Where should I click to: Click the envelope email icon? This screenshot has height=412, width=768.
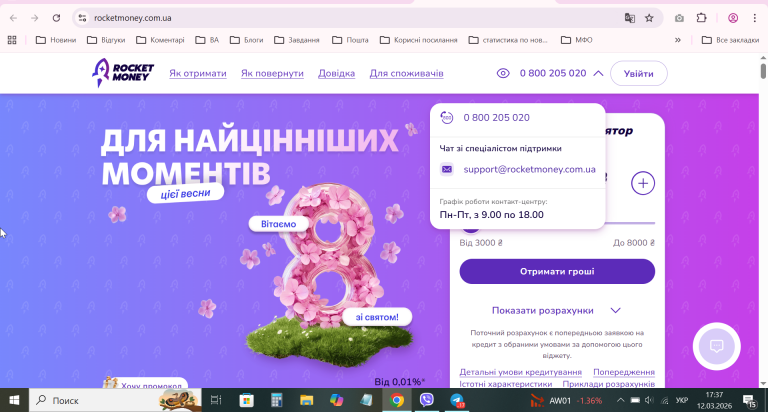pyautogui.click(x=447, y=170)
